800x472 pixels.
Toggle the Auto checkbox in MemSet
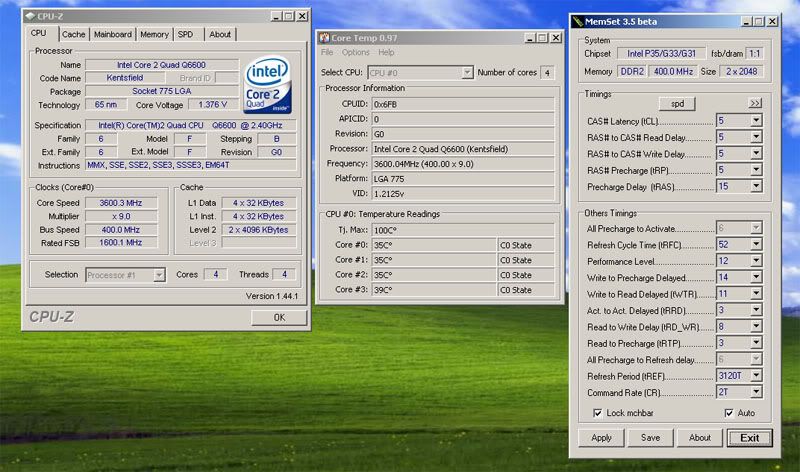pos(729,413)
